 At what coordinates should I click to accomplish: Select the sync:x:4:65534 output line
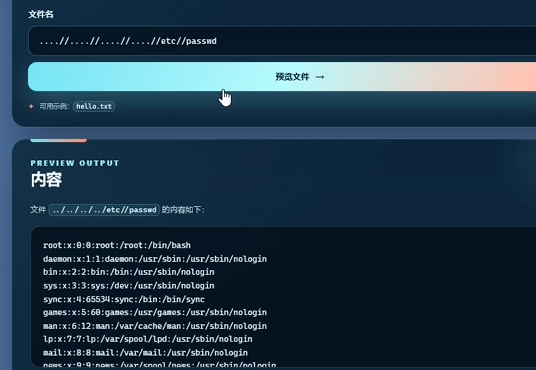click(x=124, y=299)
